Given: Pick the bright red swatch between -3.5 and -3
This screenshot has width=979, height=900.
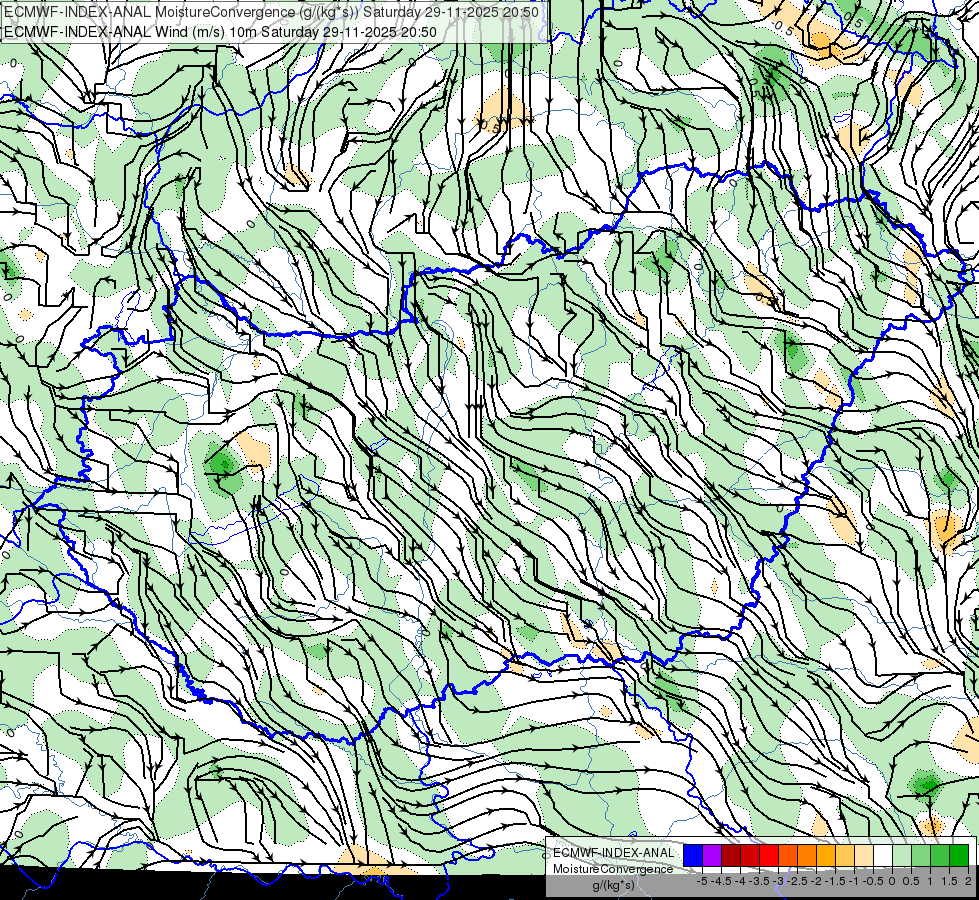Looking at the screenshot, I should pyautogui.click(x=769, y=856).
